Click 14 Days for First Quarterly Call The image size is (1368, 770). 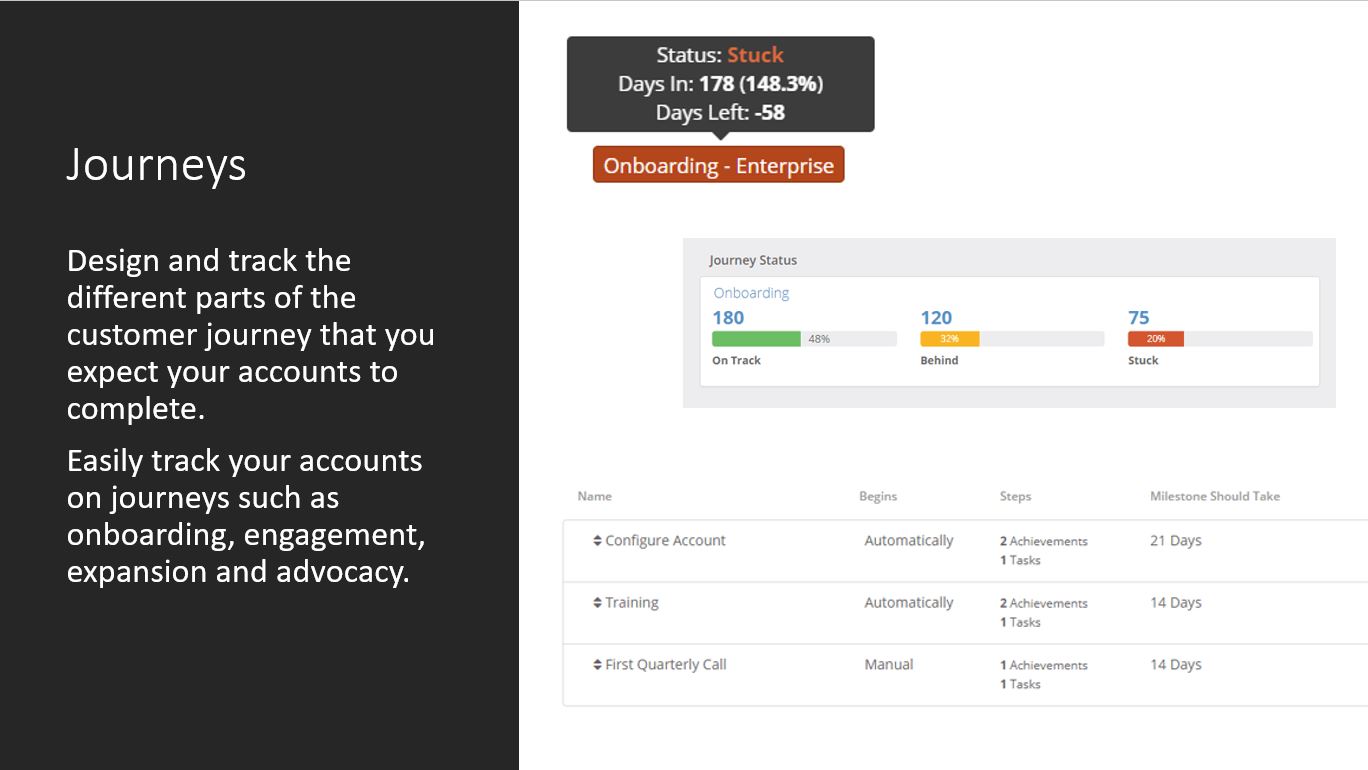tap(1176, 665)
